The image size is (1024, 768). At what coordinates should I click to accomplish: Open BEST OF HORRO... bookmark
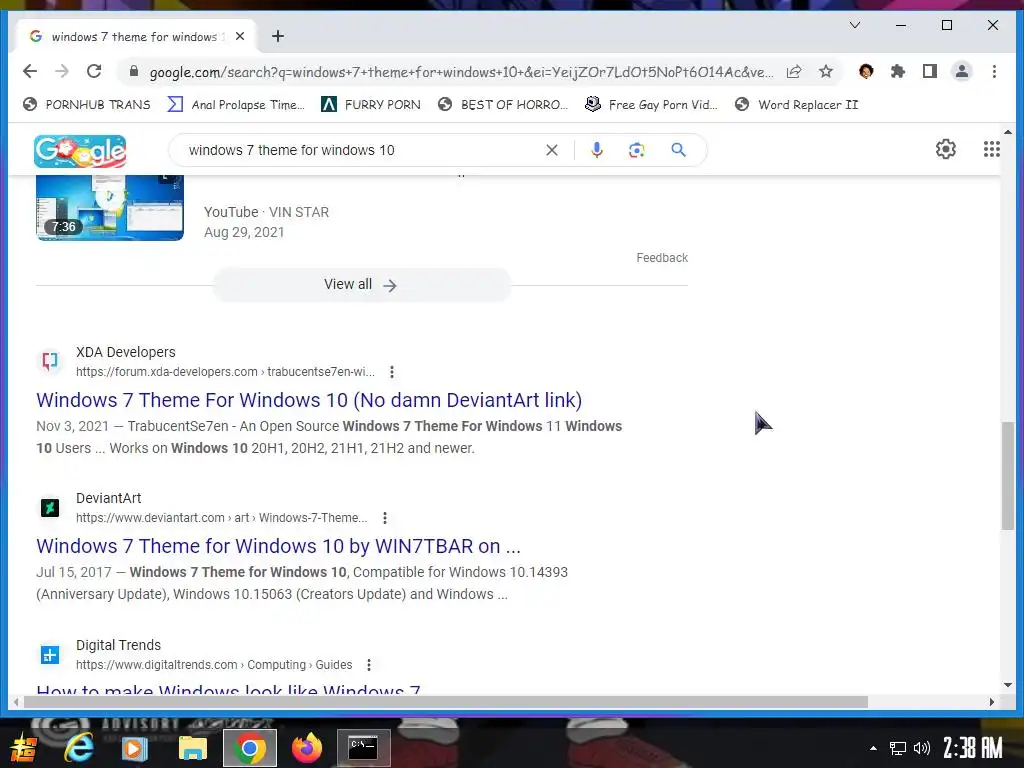pos(503,104)
